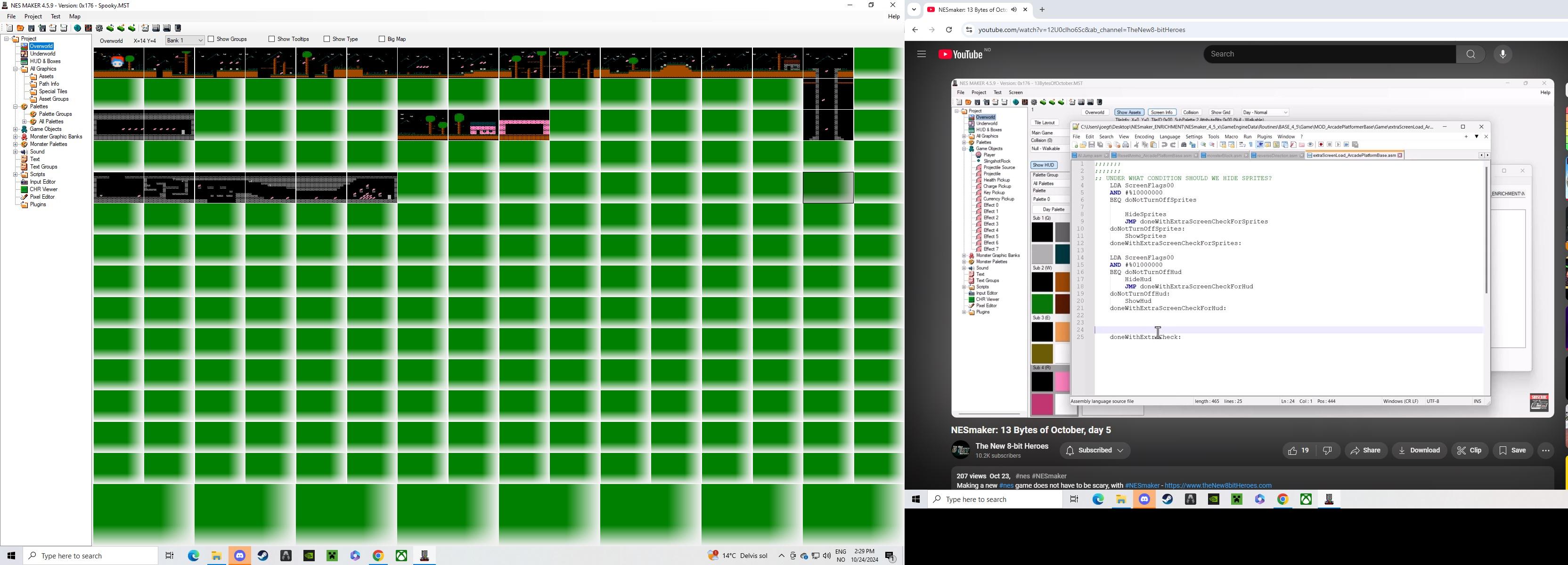Enable the Show Tooltips checkbox
Screen dimensions: 1568x565
271,39
